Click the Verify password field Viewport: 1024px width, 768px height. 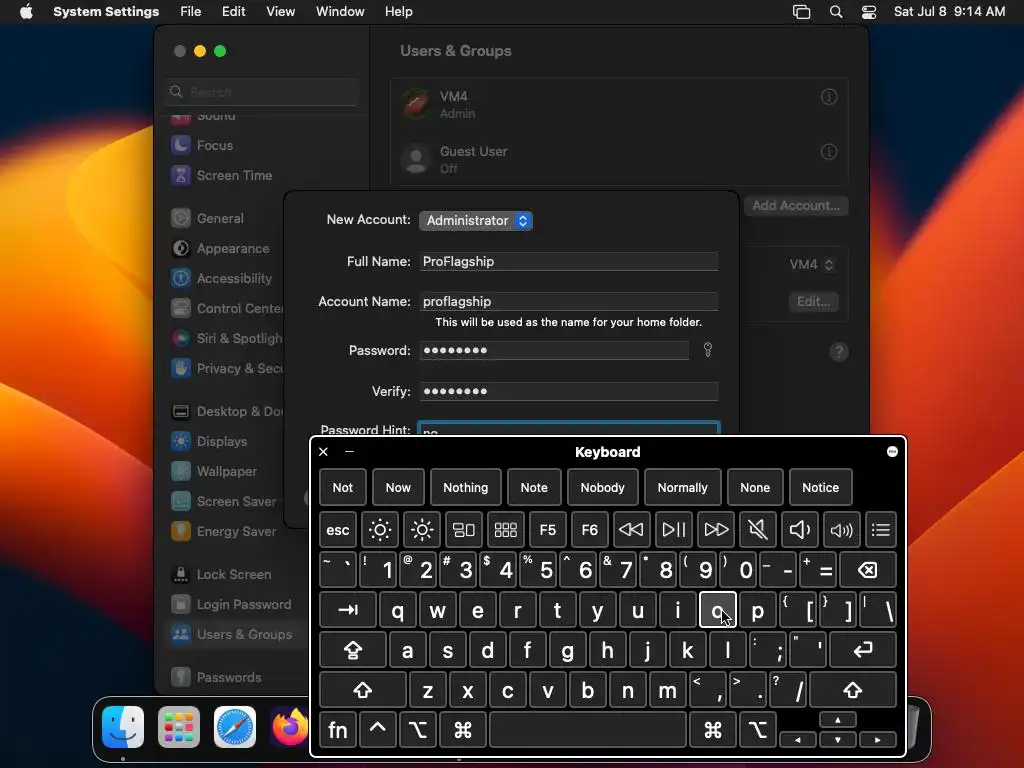click(x=569, y=391)
